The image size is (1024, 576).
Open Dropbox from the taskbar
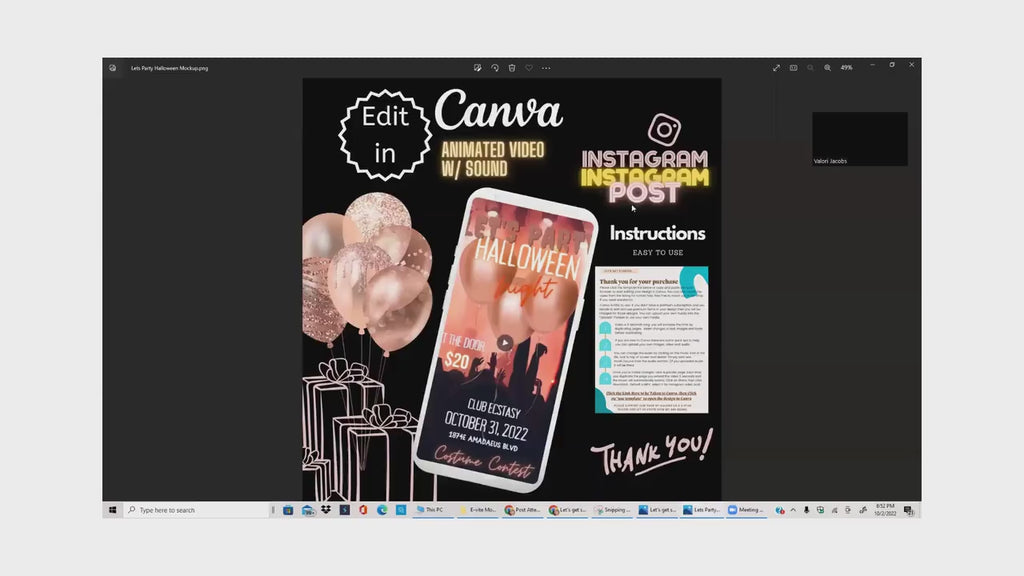coord(326,510)
